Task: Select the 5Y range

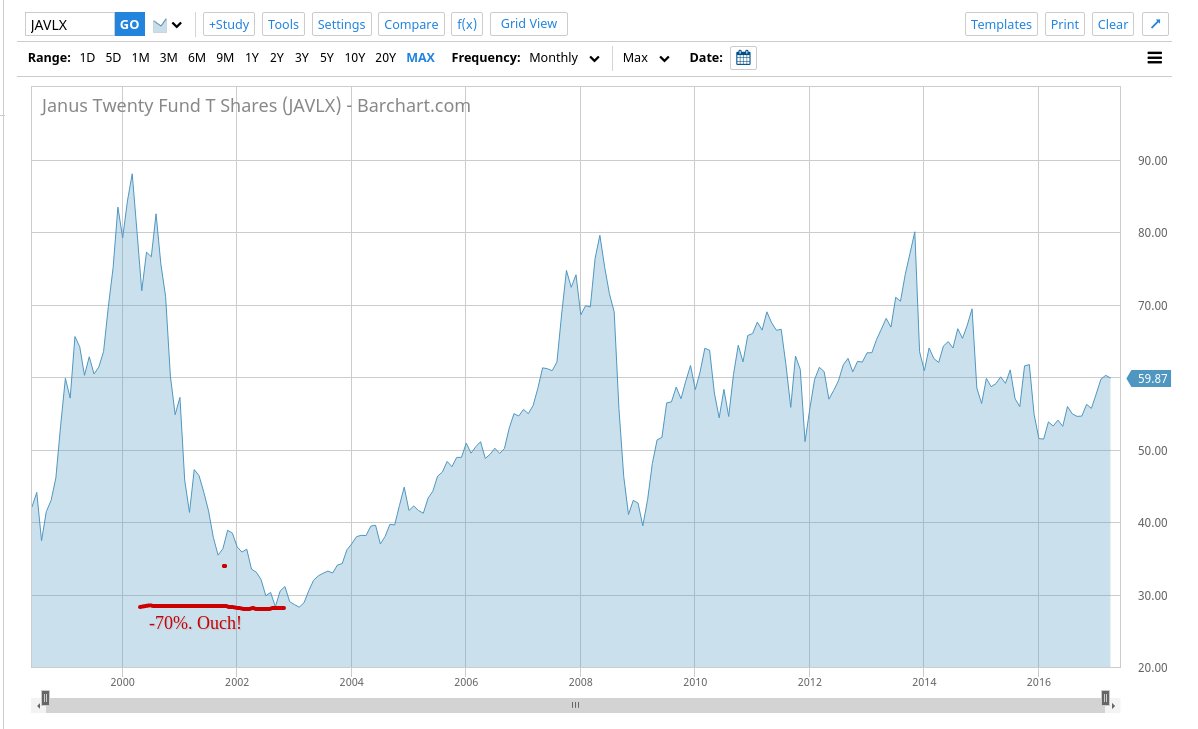Action: (327, 57)
